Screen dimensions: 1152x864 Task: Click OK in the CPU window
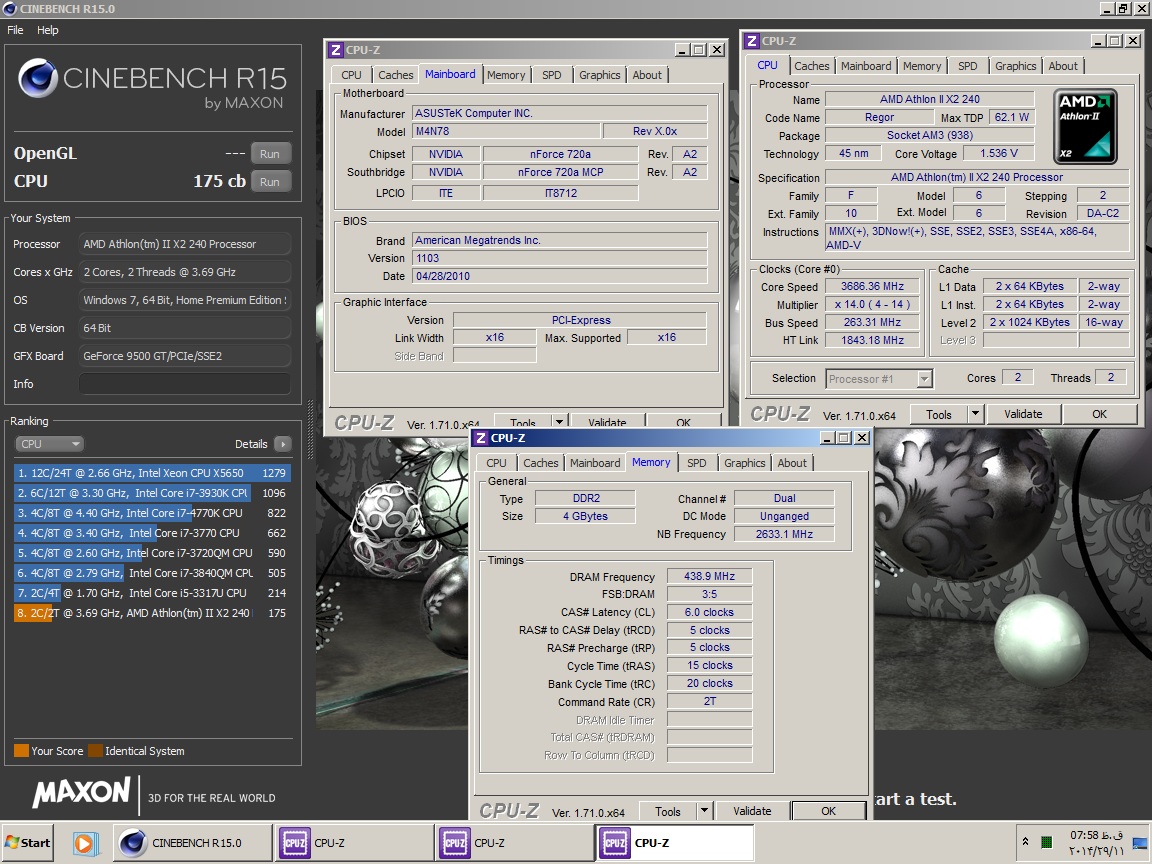tap(1099, 414)
